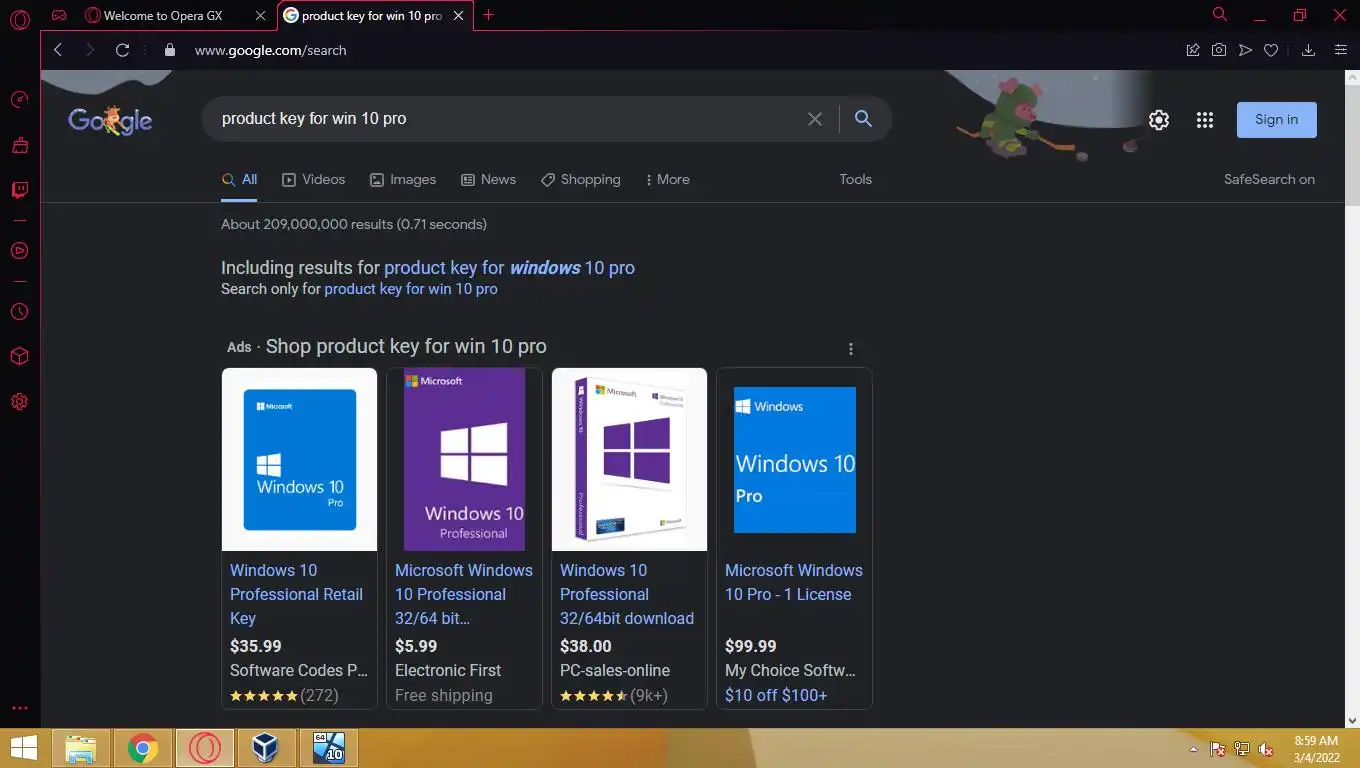Open GX Control speedometer sidebar icon
The width and height of the screenshot is (1360, 768).
coord(19,99)
